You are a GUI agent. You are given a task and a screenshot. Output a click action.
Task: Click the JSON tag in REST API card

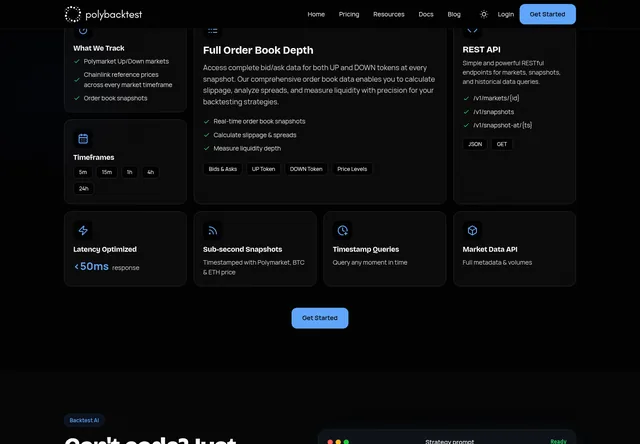pyautogui.click(x=475, y=144)
